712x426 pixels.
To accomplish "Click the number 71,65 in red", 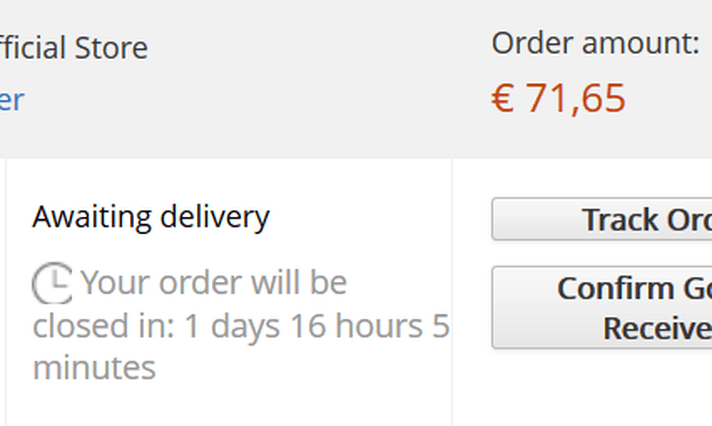I will pos(576,98).
